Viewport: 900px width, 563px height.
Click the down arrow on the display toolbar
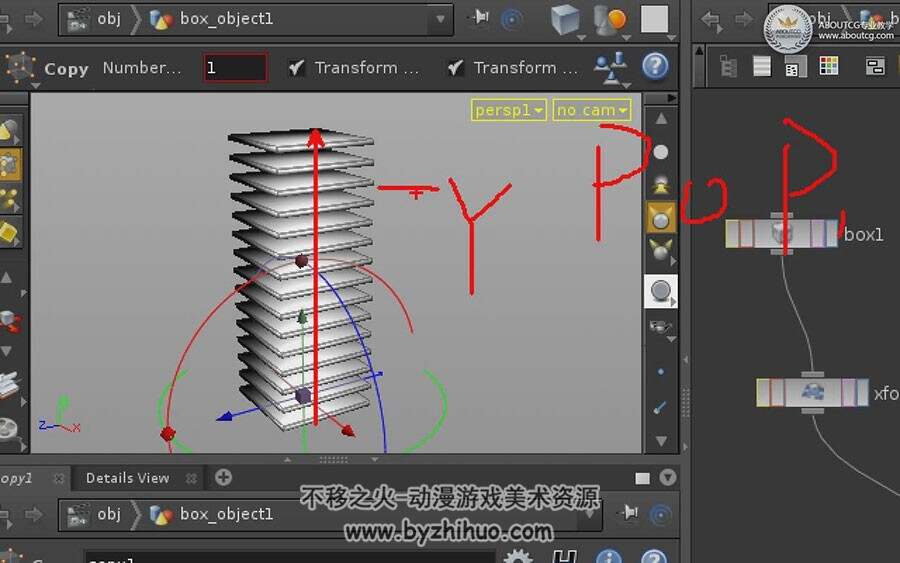click(x=661, y=441)
